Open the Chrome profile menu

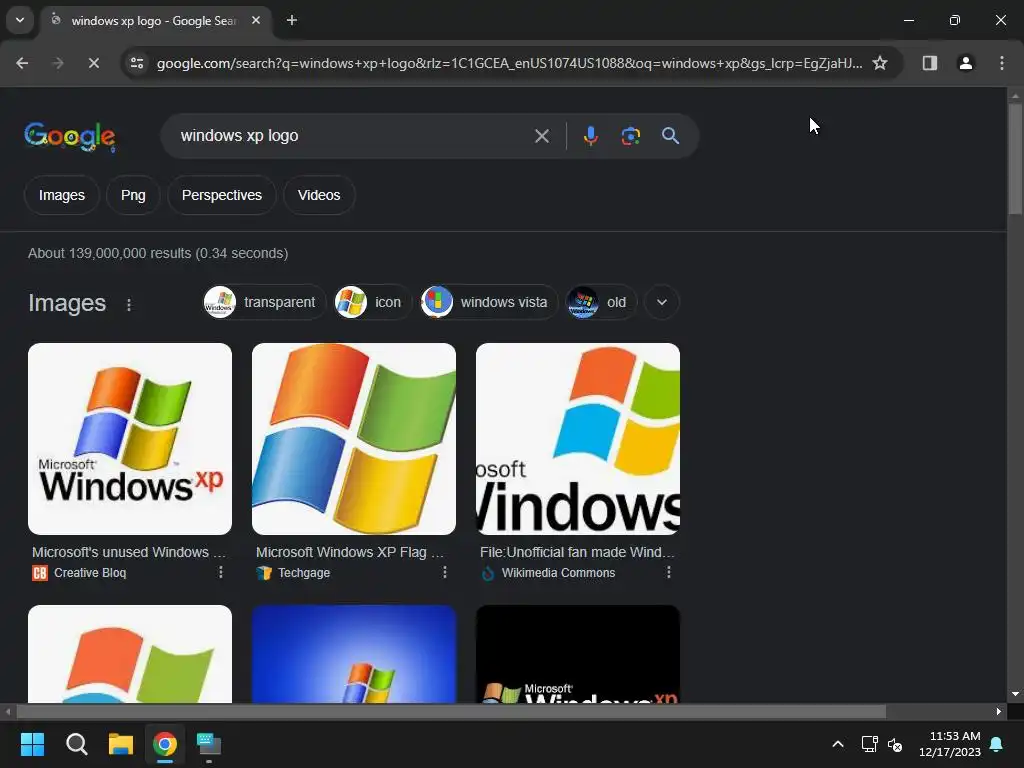(965, 63)
